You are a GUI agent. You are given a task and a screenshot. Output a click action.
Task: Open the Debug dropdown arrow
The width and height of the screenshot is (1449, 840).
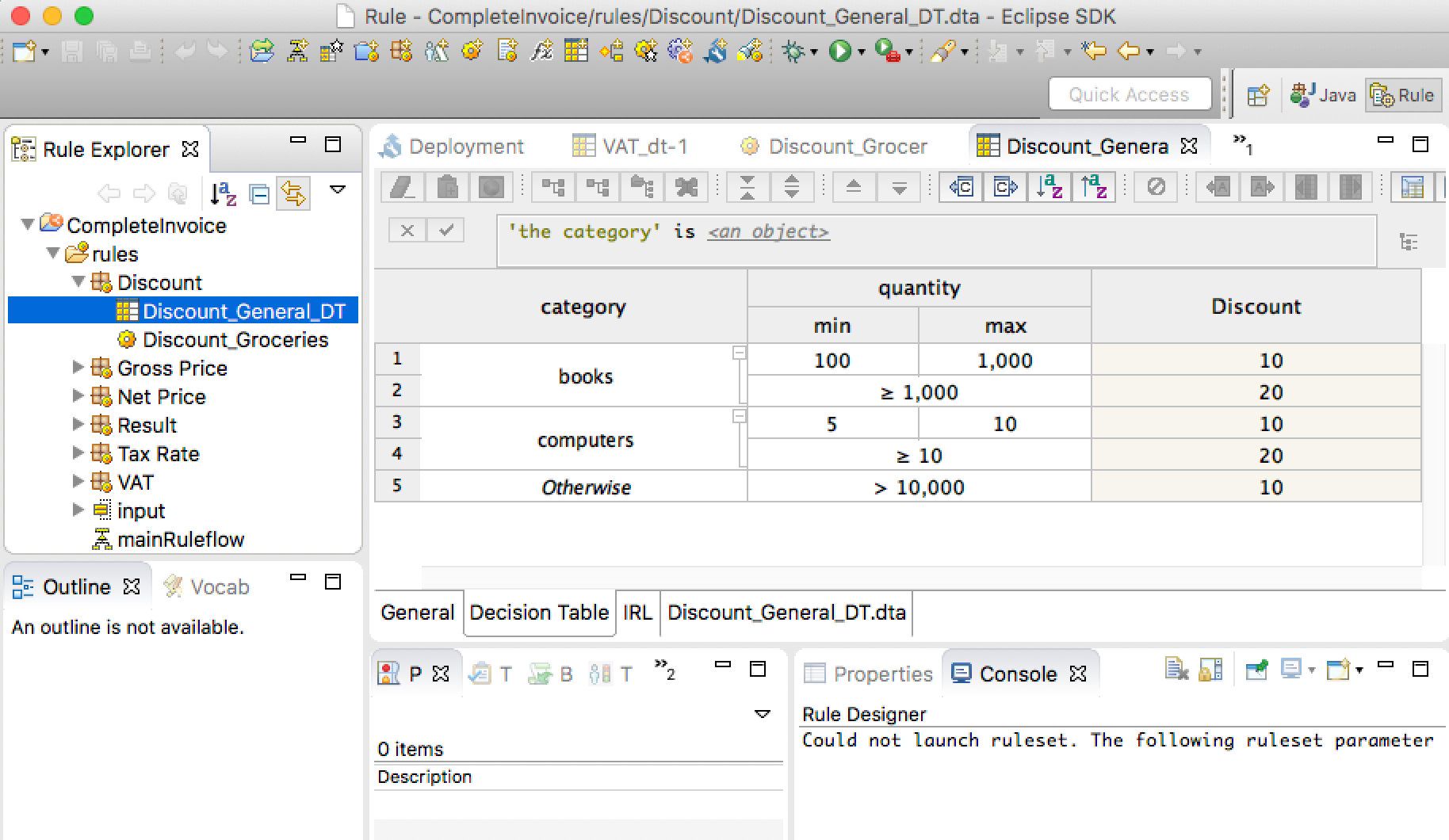[814, 52]
